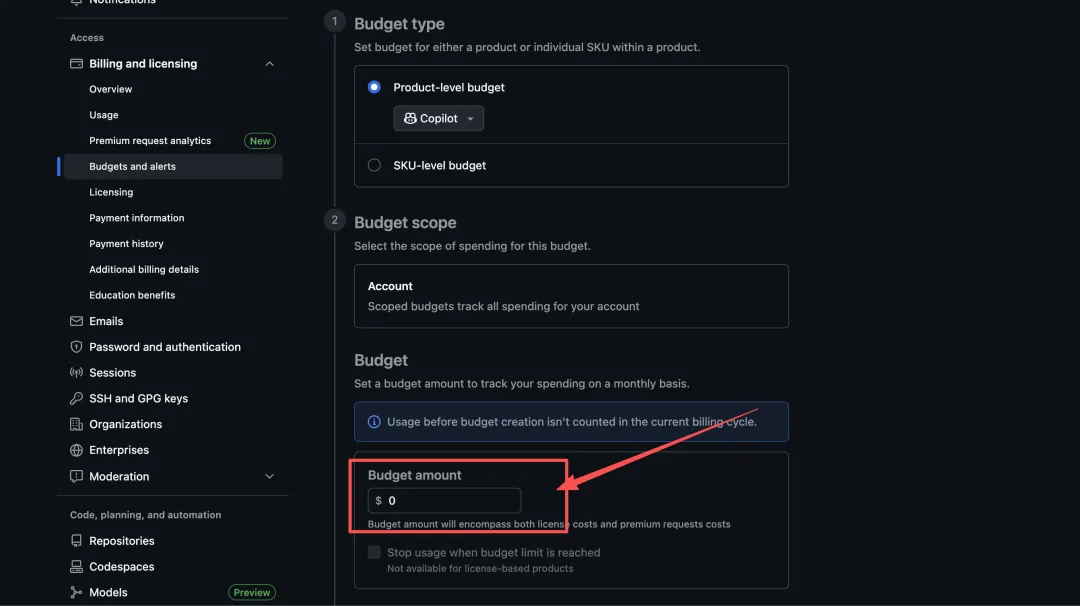
Task: Select the Account budget scope box
Action: [x=571, y=296]
